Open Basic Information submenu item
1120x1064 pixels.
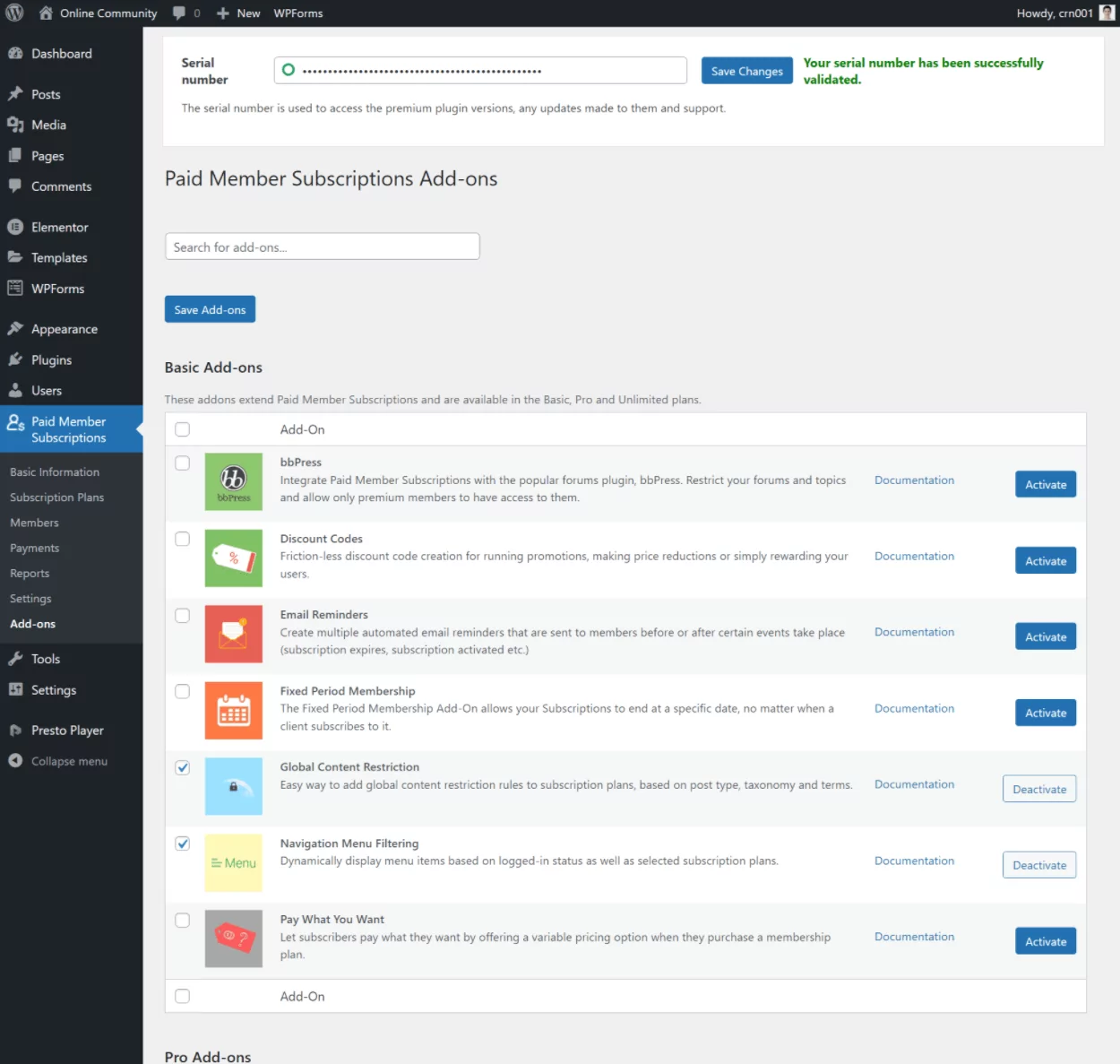pyautogui.click(x=55, y=471)
